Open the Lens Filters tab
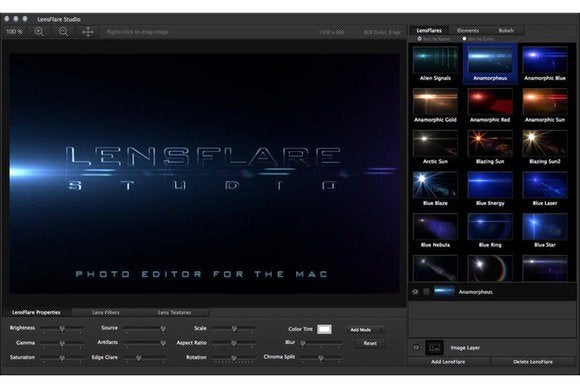 (x=106, y=312)
